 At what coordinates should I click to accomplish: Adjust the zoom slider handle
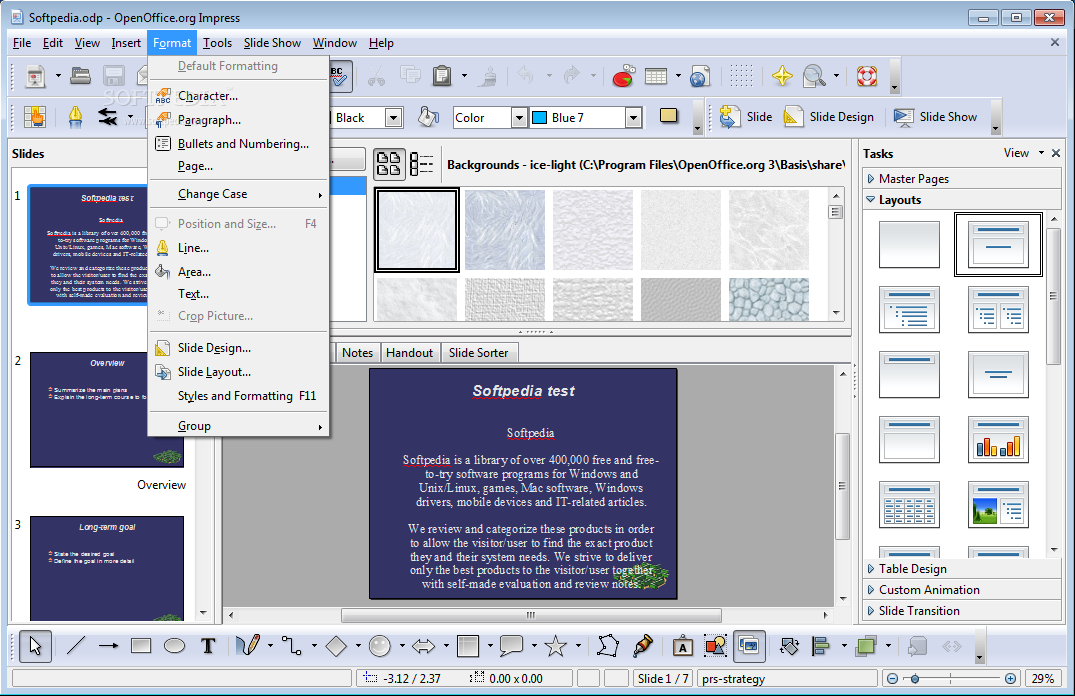point(915,679)
